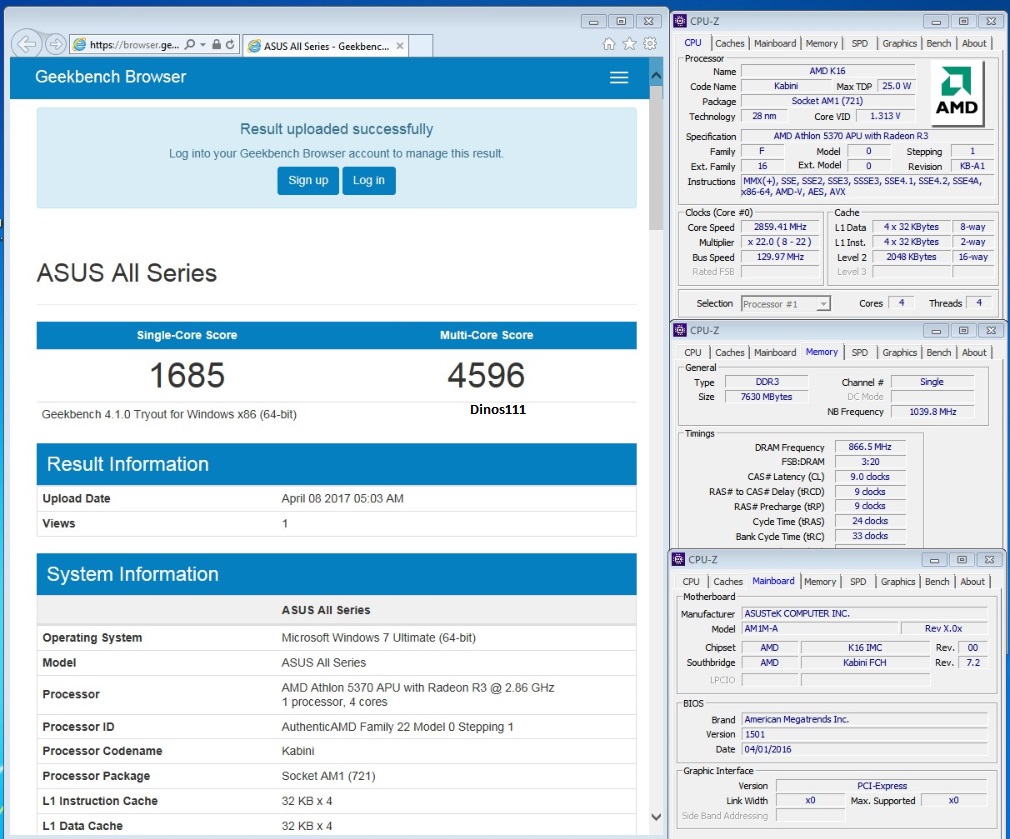Click the Log in button
1010x839 pixels.
(368, 180)
